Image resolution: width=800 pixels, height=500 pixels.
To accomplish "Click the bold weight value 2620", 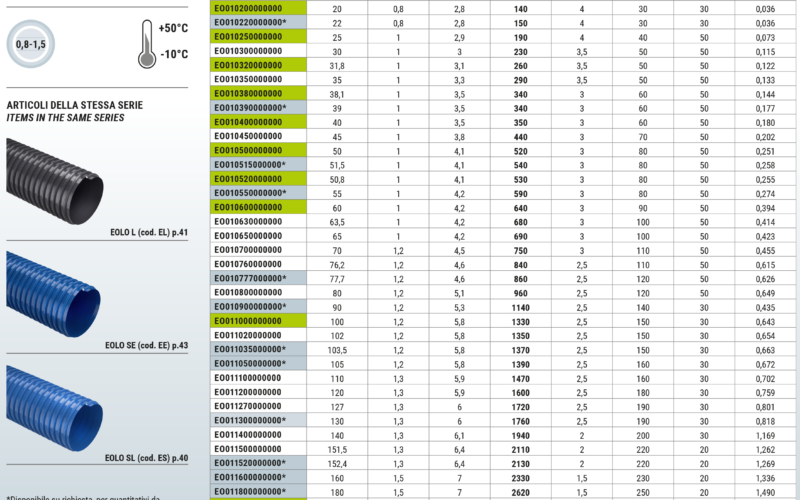I will (521, 492).
